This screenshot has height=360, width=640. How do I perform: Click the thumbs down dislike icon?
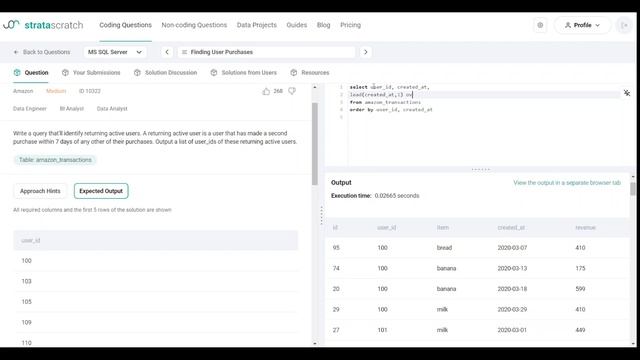click(x=292, y=91)
